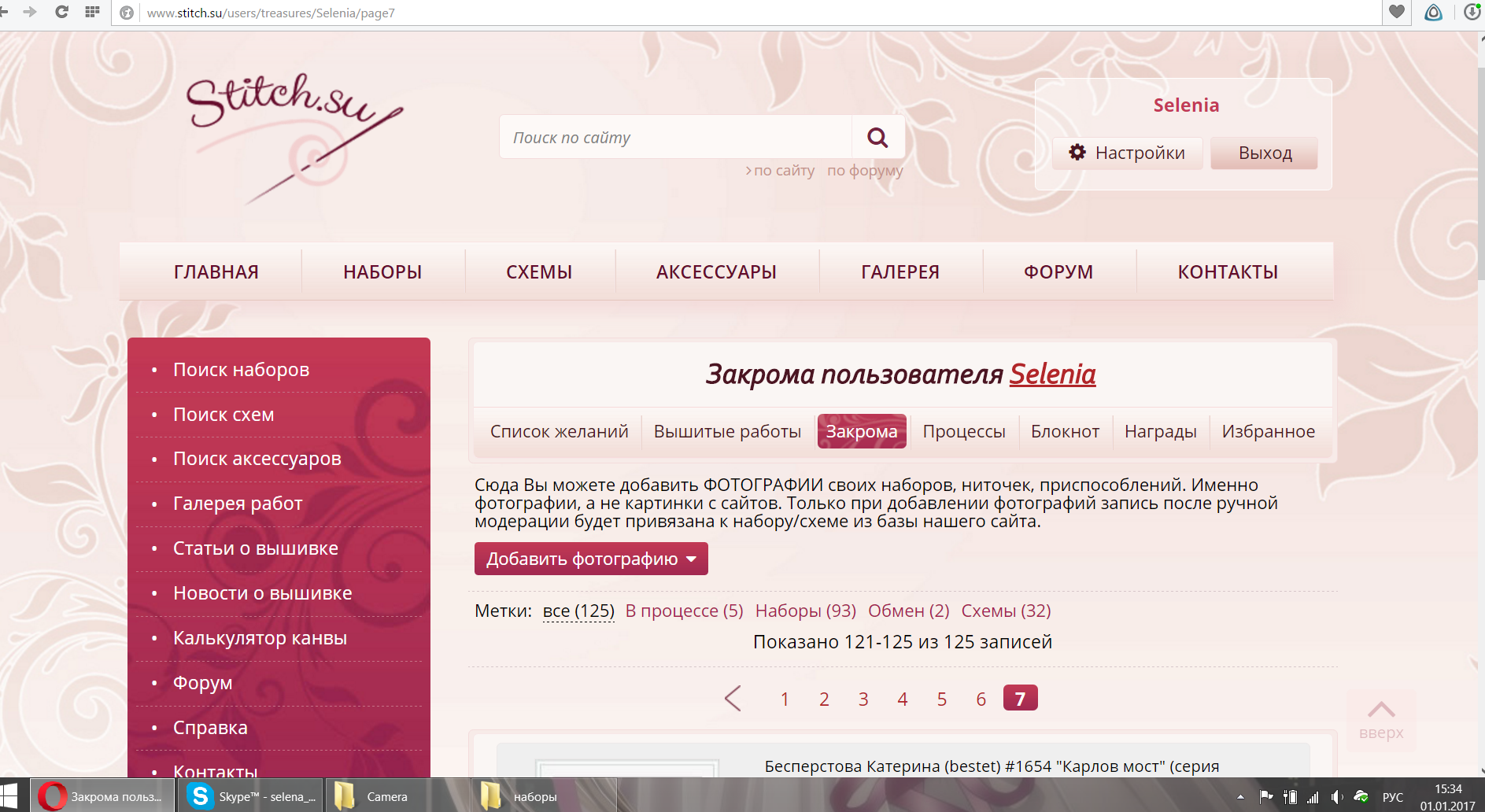Click into the Поиск по сайту field
Screen dimensions: 1485x812
tap(677, 138)
